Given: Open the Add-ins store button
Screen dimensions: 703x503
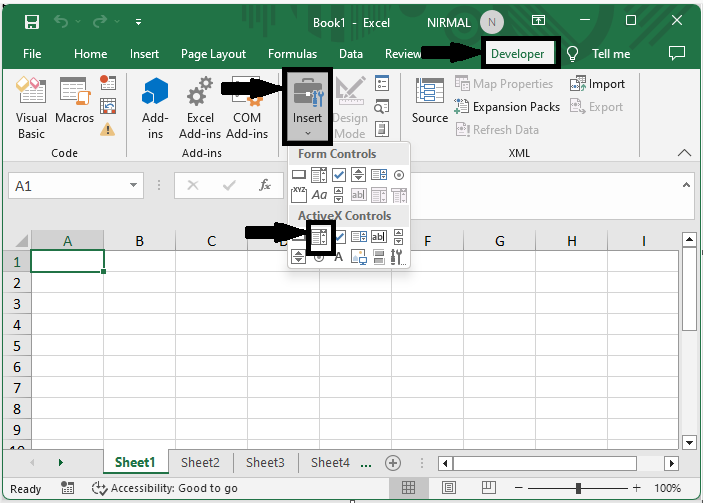Looking at the screenshot, I should [x=155, y=108].
